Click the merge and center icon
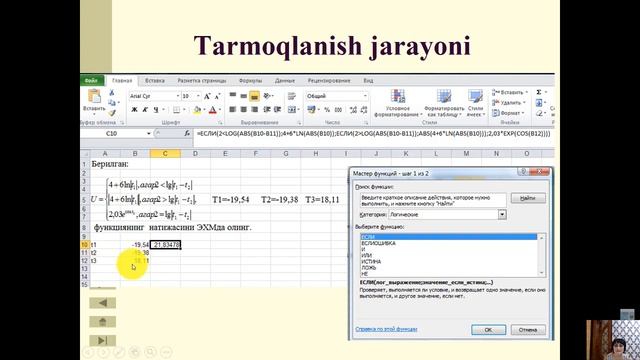 292,109
